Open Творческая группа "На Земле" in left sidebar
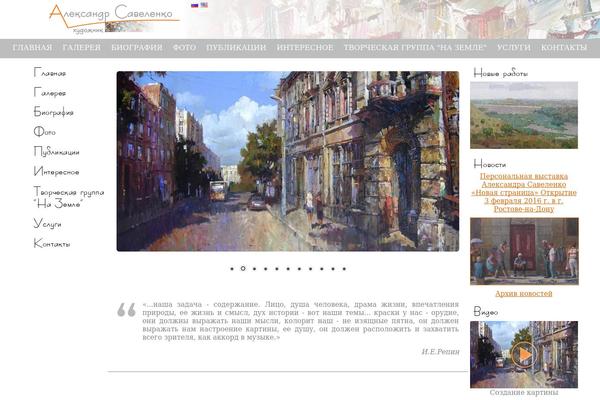Viewport: 600px width, 400px height. 69,197
